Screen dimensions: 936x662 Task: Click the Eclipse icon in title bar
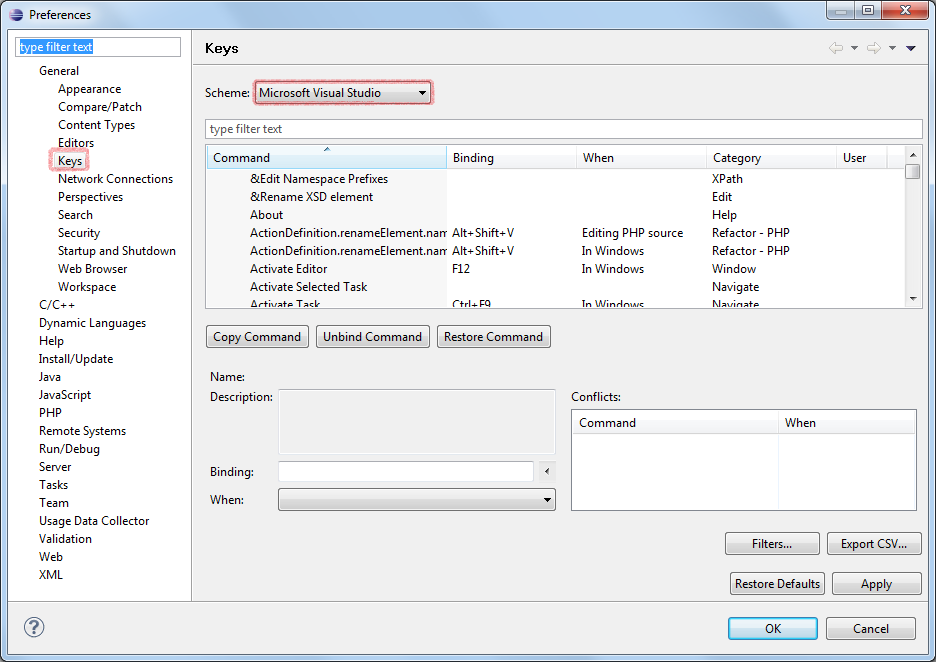pos(16,14)
